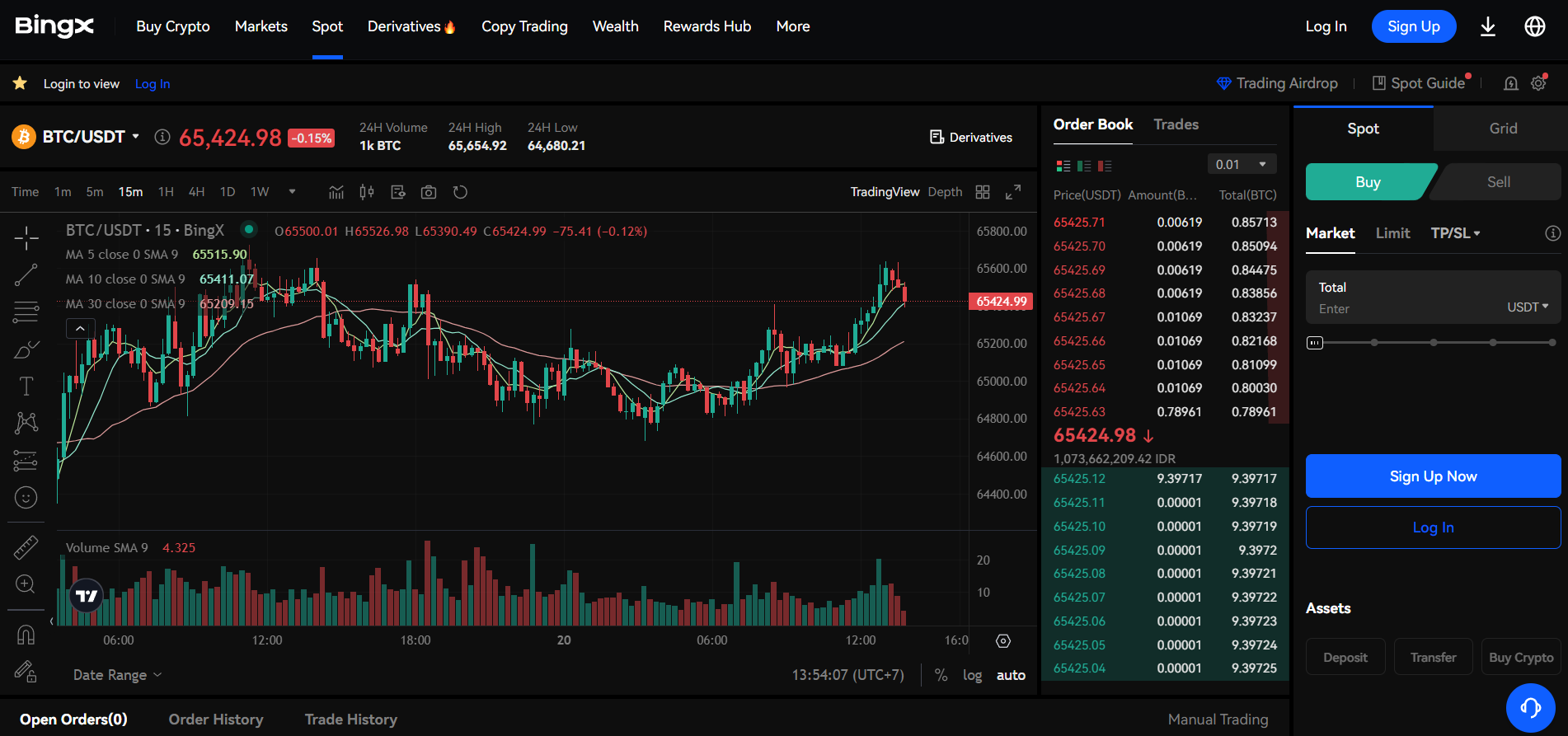
Task: Open the Order History tab
Action: 216,720
